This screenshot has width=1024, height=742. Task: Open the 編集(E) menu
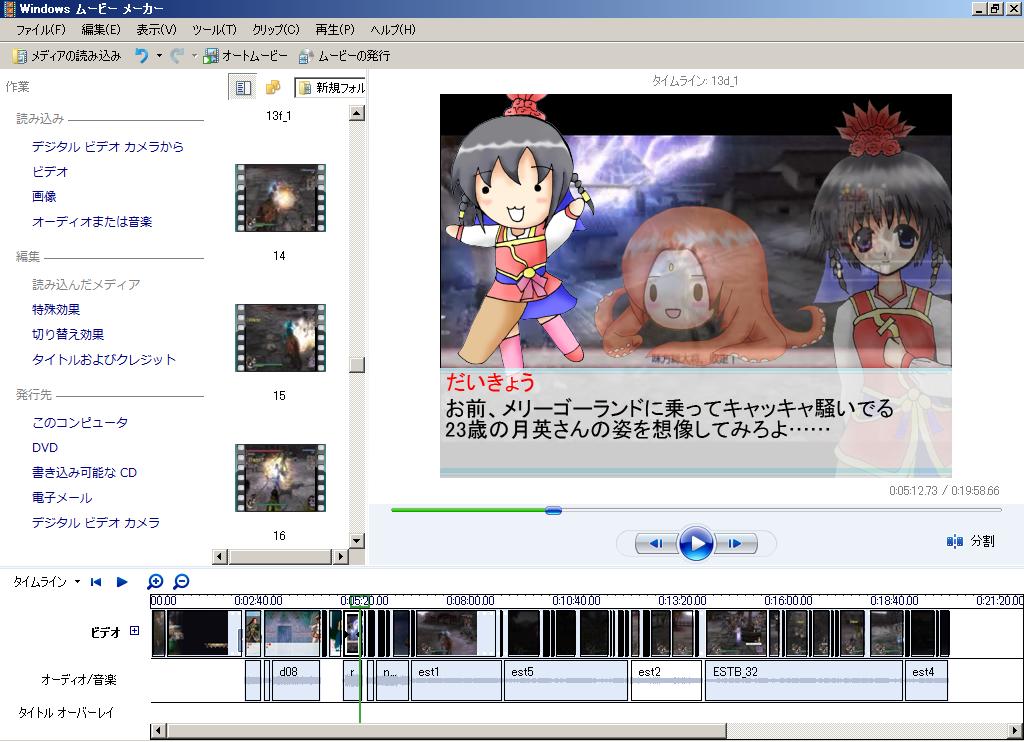(x=101, y=30)
